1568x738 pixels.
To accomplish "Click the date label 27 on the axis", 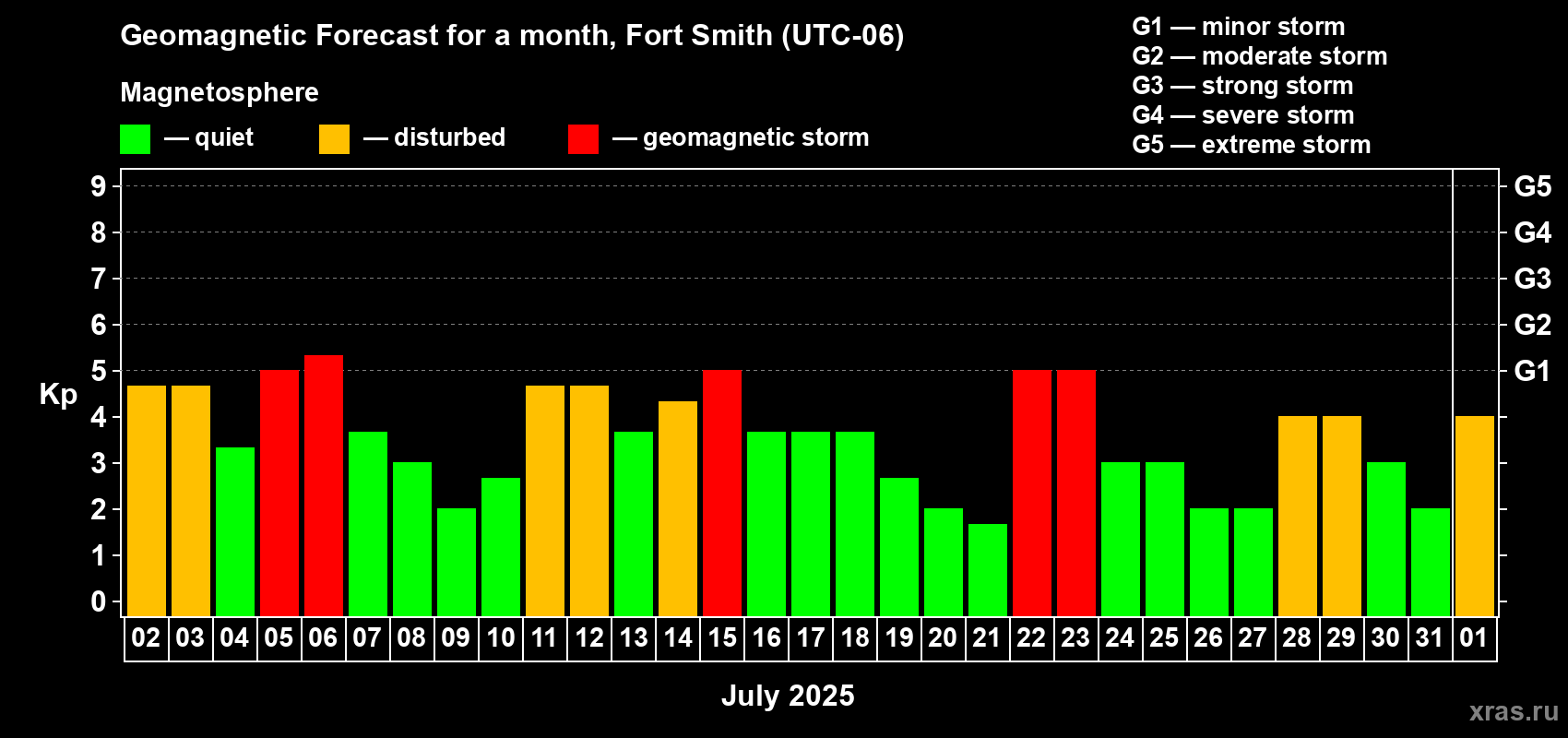I will 1253,638.
